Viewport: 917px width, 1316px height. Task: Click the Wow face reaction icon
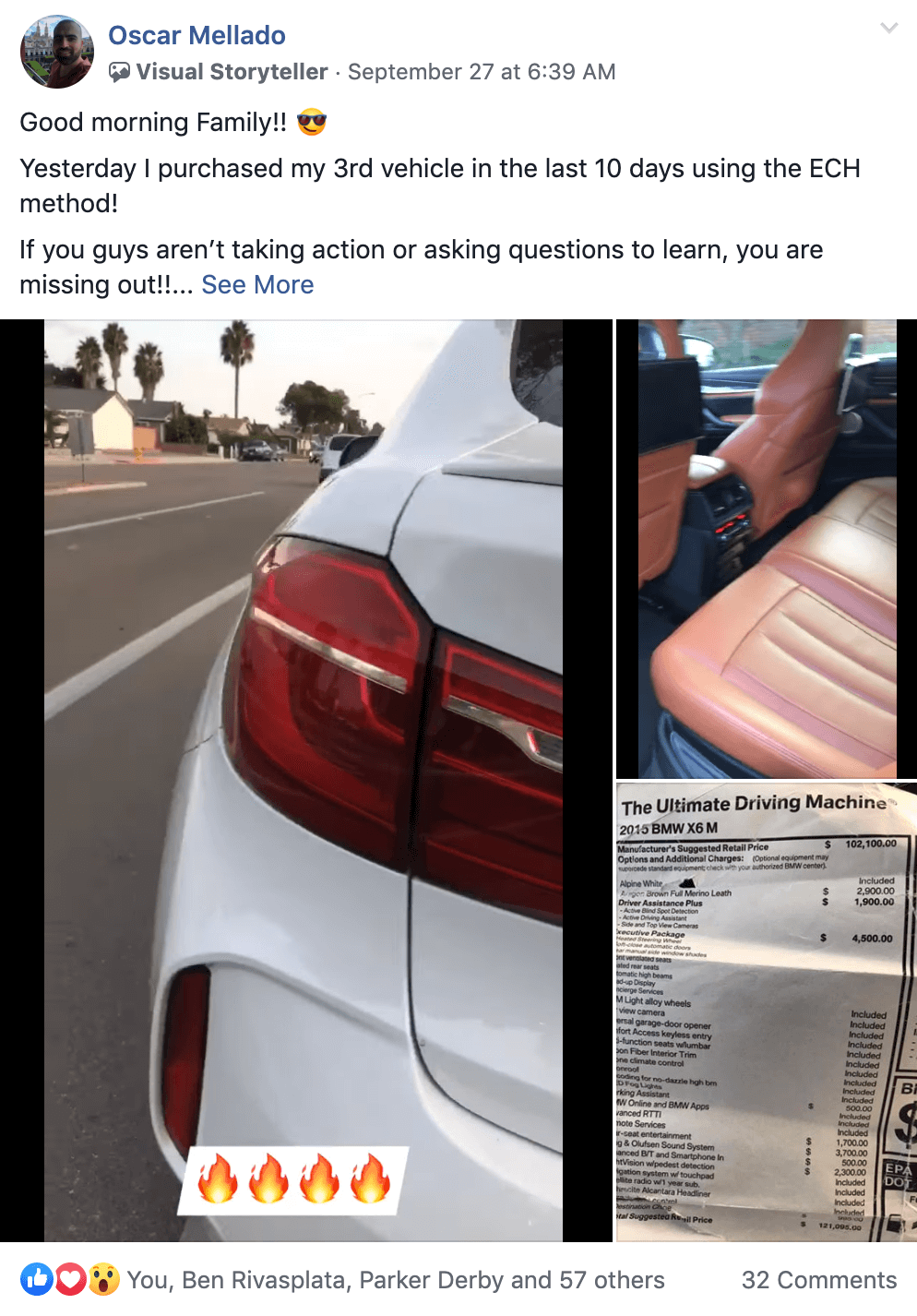[x=104, y=1279]
